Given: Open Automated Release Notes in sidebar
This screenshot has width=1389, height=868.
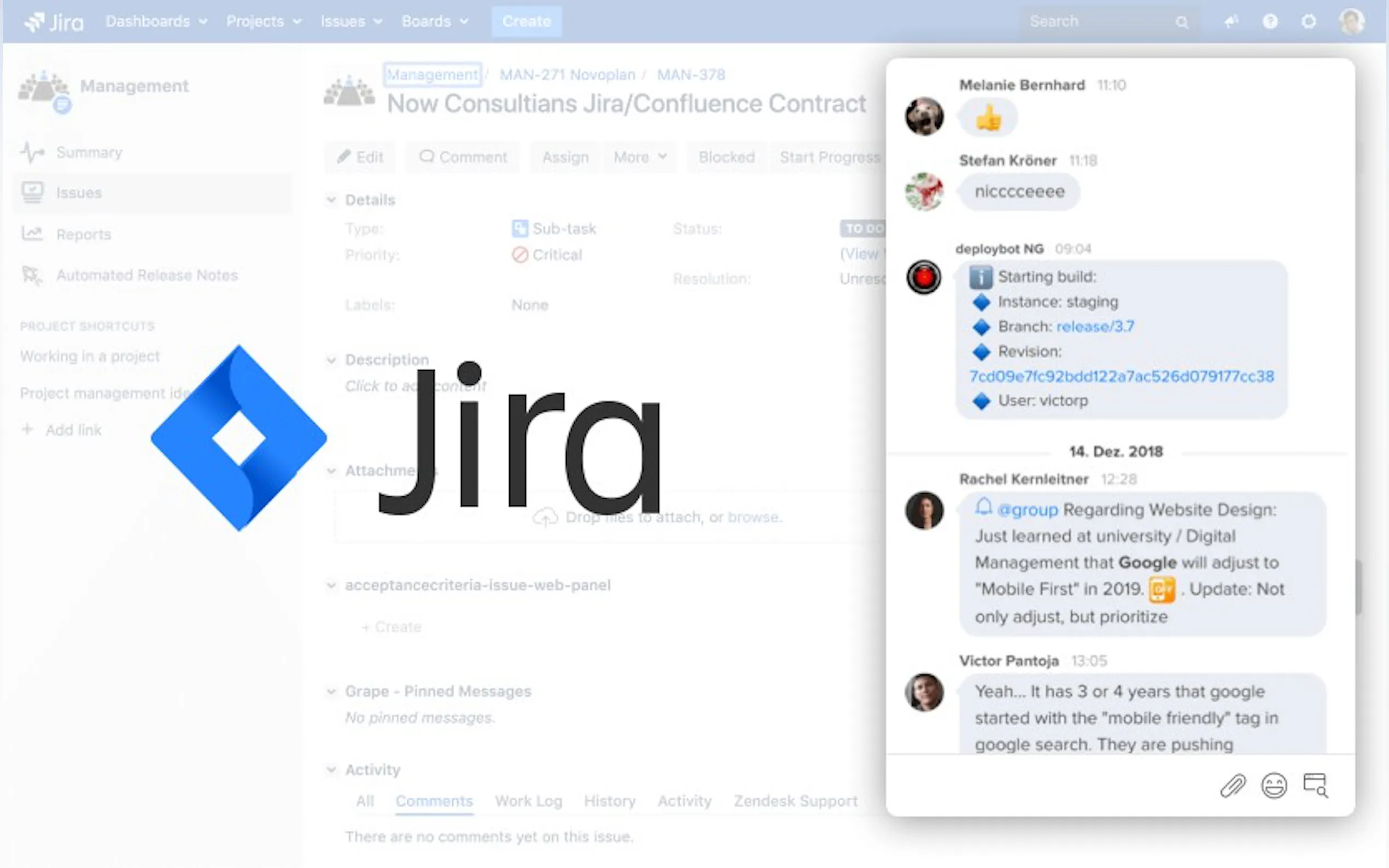Looking at the screenshot, I should click(147, 275).
